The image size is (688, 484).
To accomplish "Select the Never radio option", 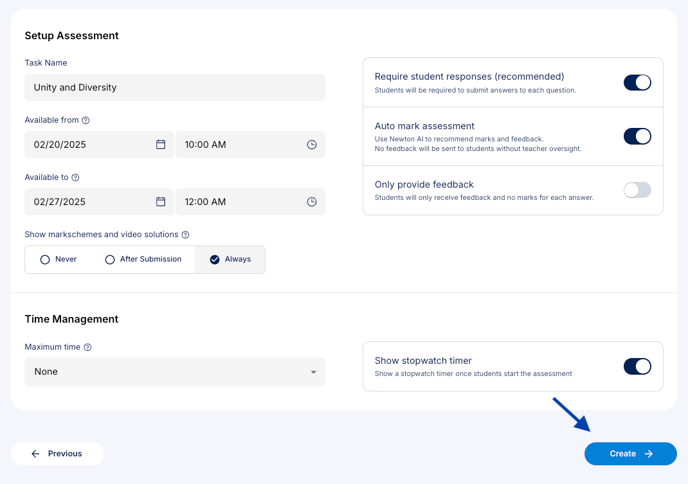I will click(58, 259).
